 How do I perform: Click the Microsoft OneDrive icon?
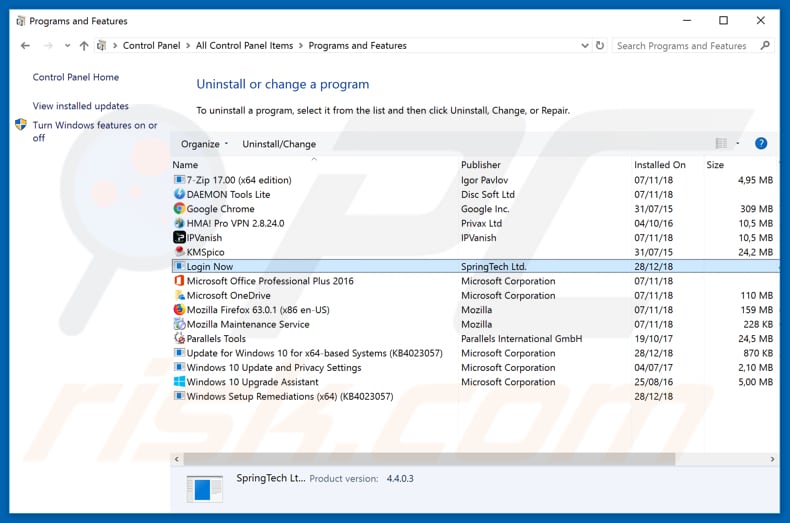point(179,295)
